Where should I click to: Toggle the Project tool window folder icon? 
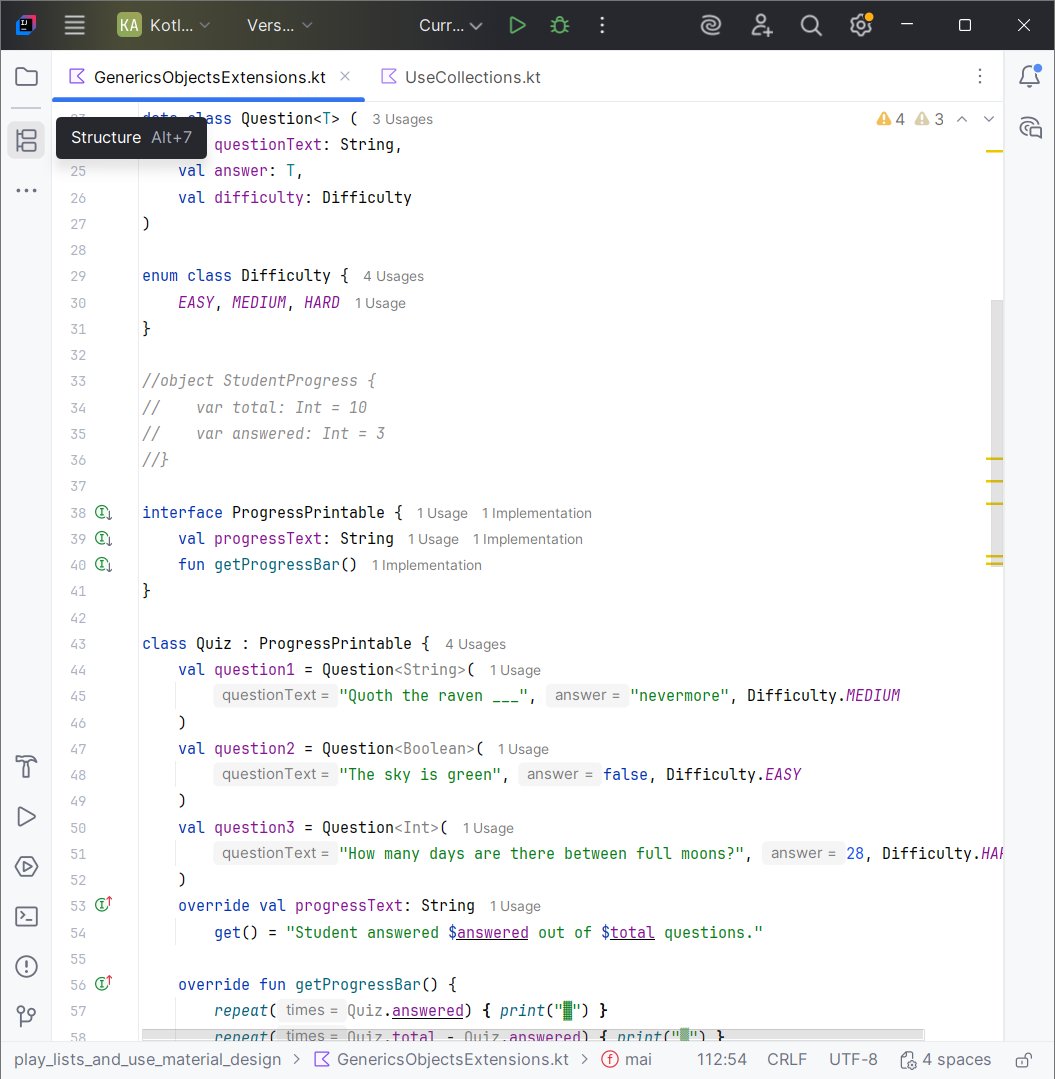(x=26, y=75)
